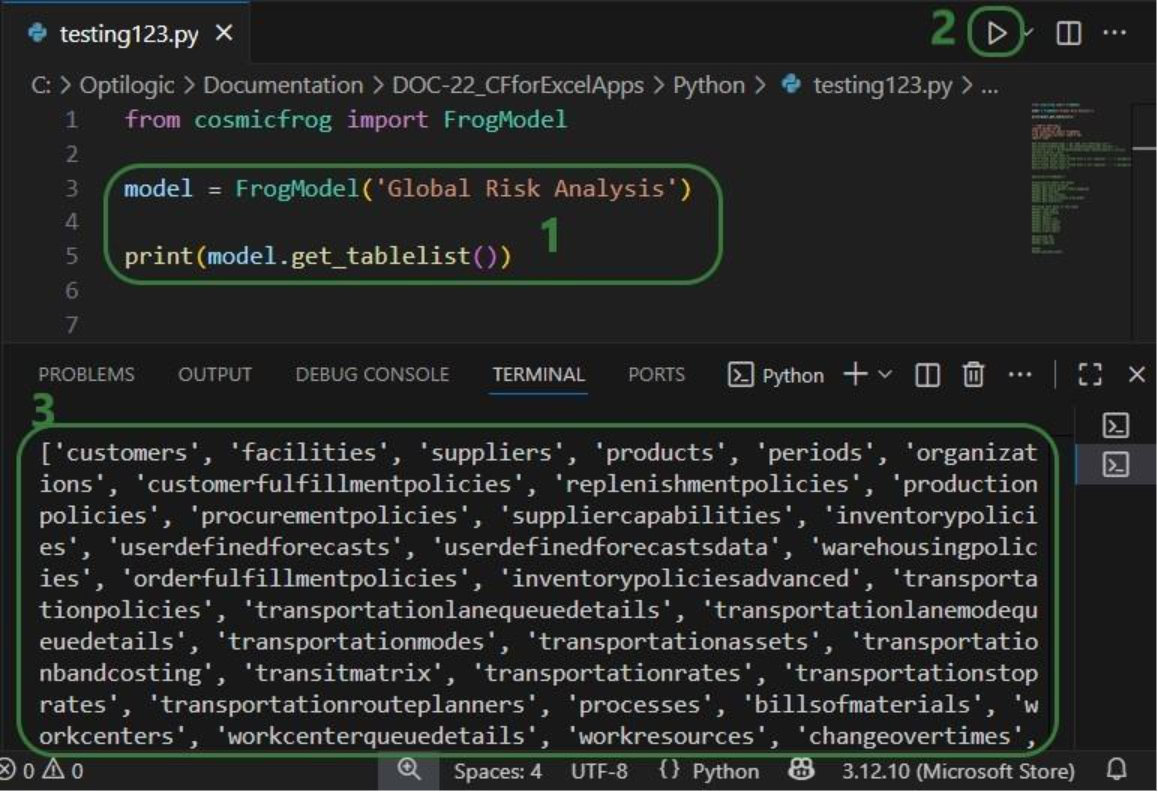Screen dimensions: 1158x792
Task: Click the text 'FrogModel' in the import line
Action: point(505,120)
